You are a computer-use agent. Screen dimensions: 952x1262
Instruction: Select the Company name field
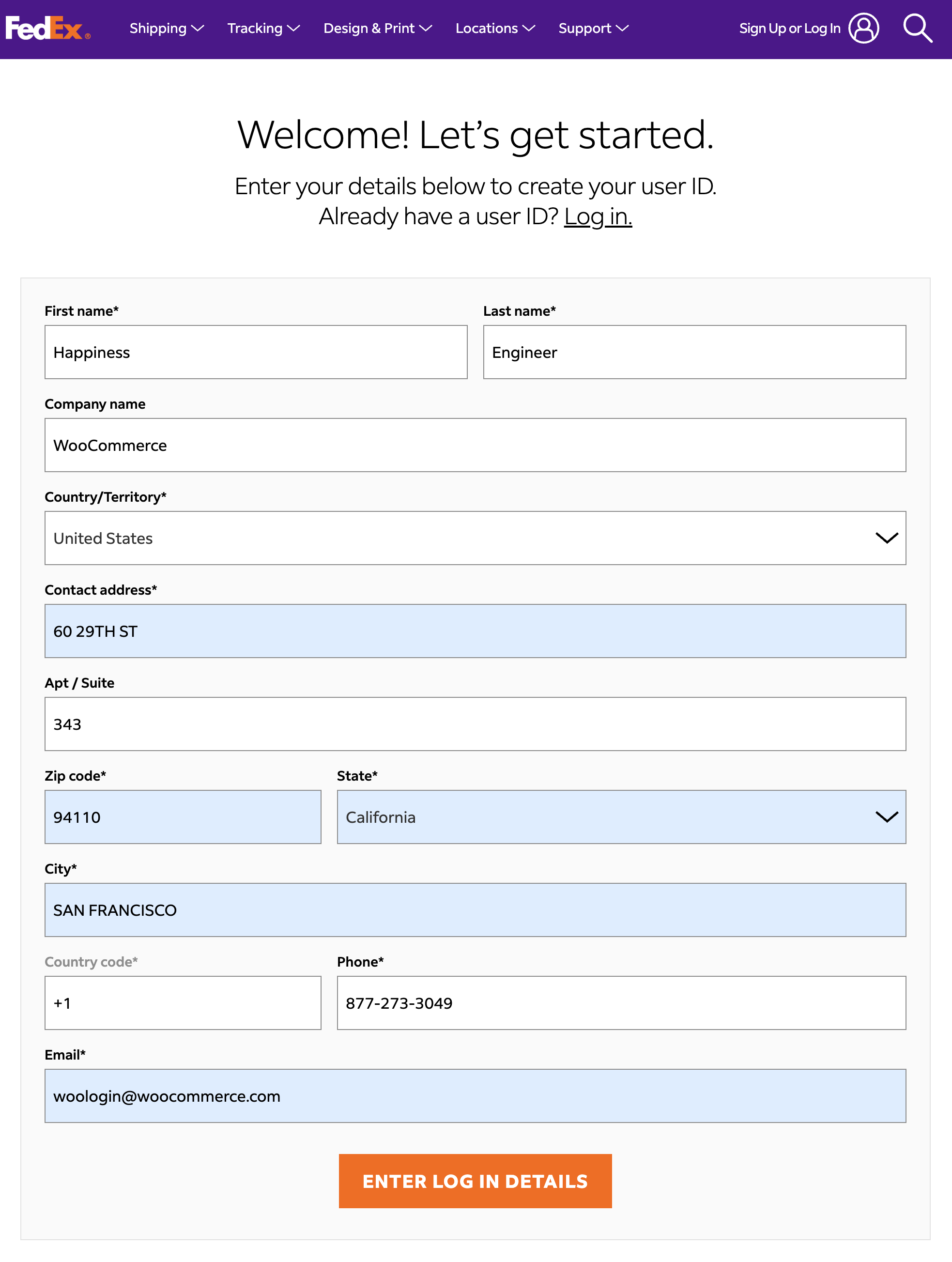tap(475, 445)
